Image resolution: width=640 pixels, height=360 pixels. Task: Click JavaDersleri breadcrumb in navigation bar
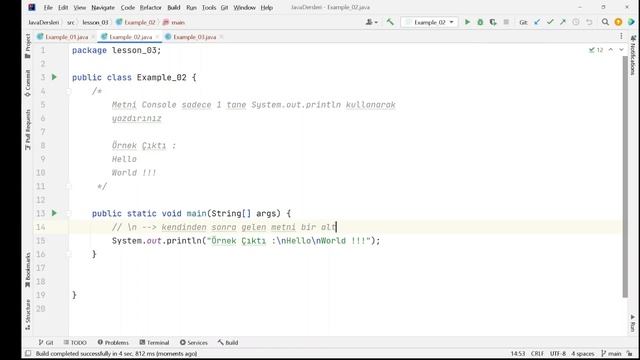coord(44,22)
